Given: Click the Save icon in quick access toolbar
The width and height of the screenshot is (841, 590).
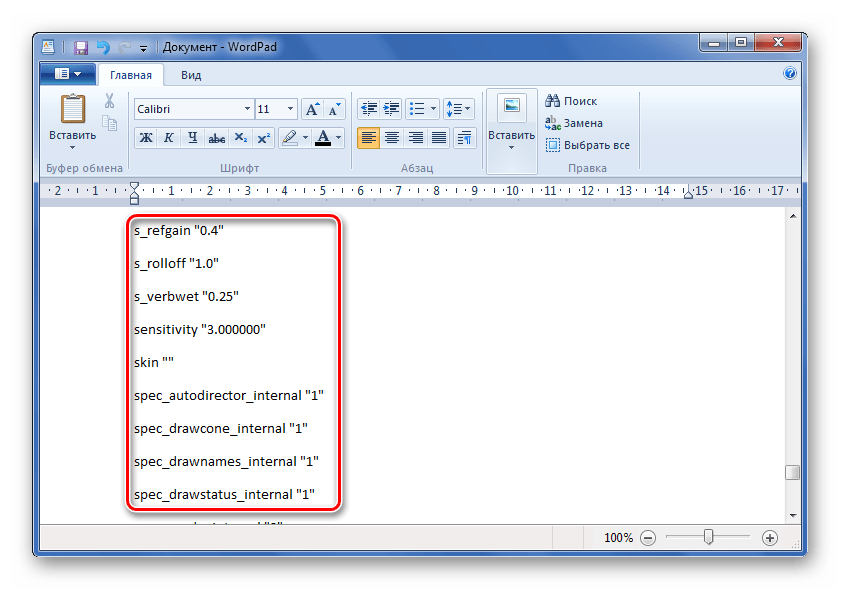Looking at the screenshot, I should pos(81,47).
